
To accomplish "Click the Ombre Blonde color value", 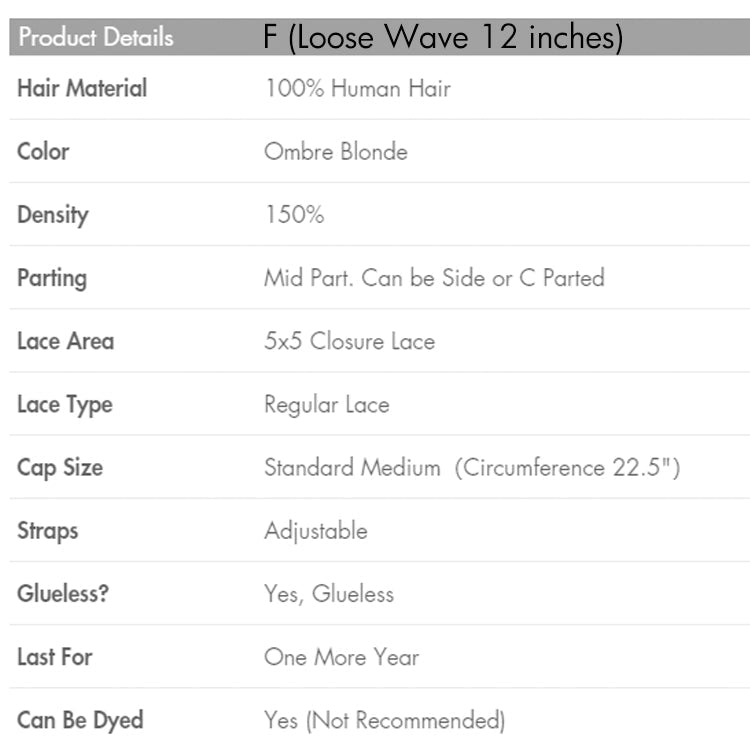I will coord(335,152).
